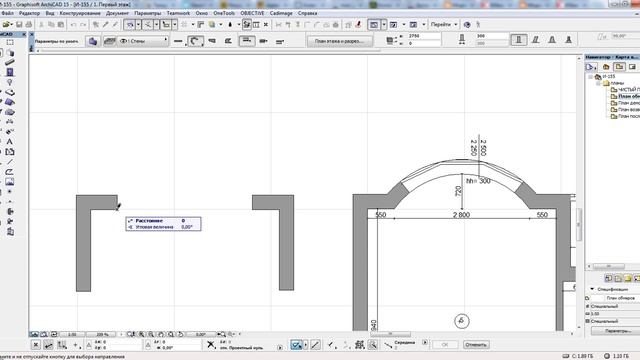Open the Teamwork menu
This screenshot has width=640, height=360.
tap(178, 13)
